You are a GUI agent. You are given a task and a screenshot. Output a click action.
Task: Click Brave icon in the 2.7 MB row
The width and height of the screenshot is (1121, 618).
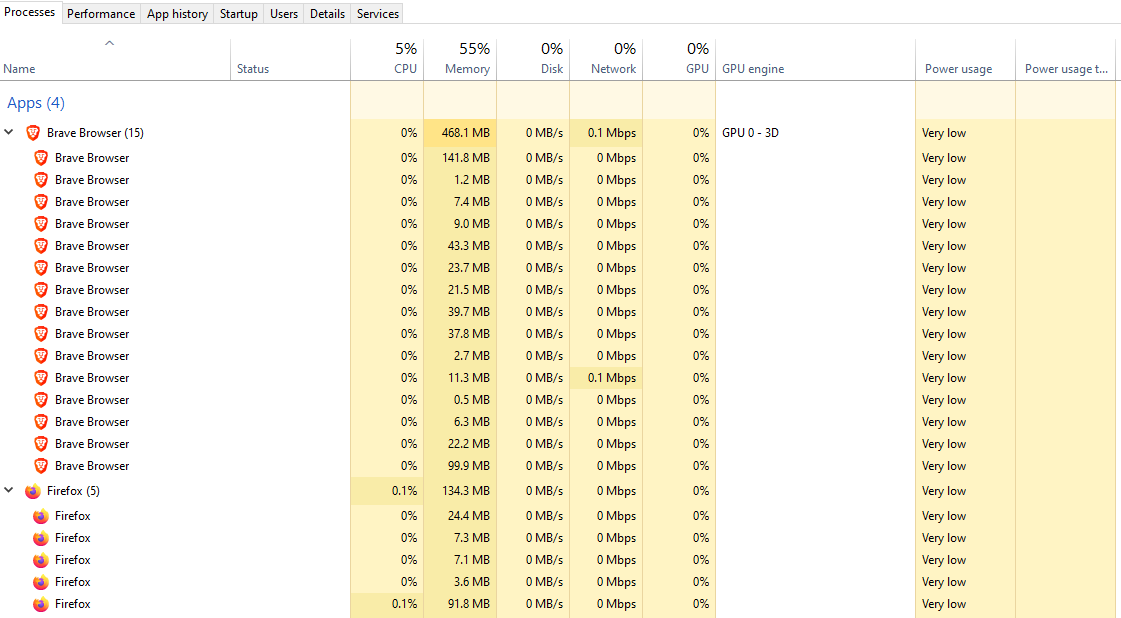(41, 356)
